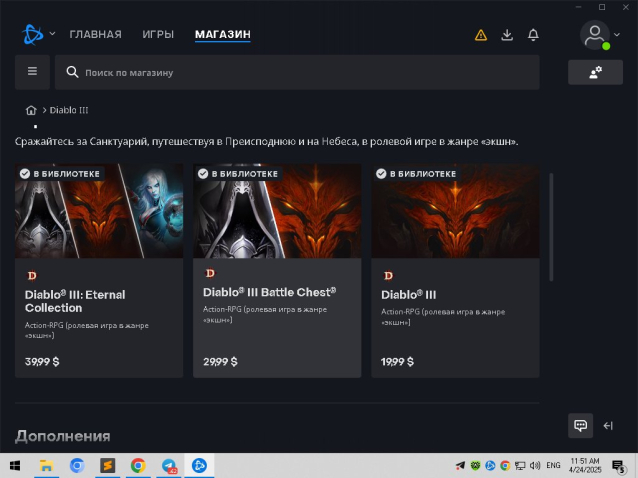Click Diablo III card's В БИБЛИОТЕКЕ badge
Screen dimensions: 638x478
[x=417, y=174]
